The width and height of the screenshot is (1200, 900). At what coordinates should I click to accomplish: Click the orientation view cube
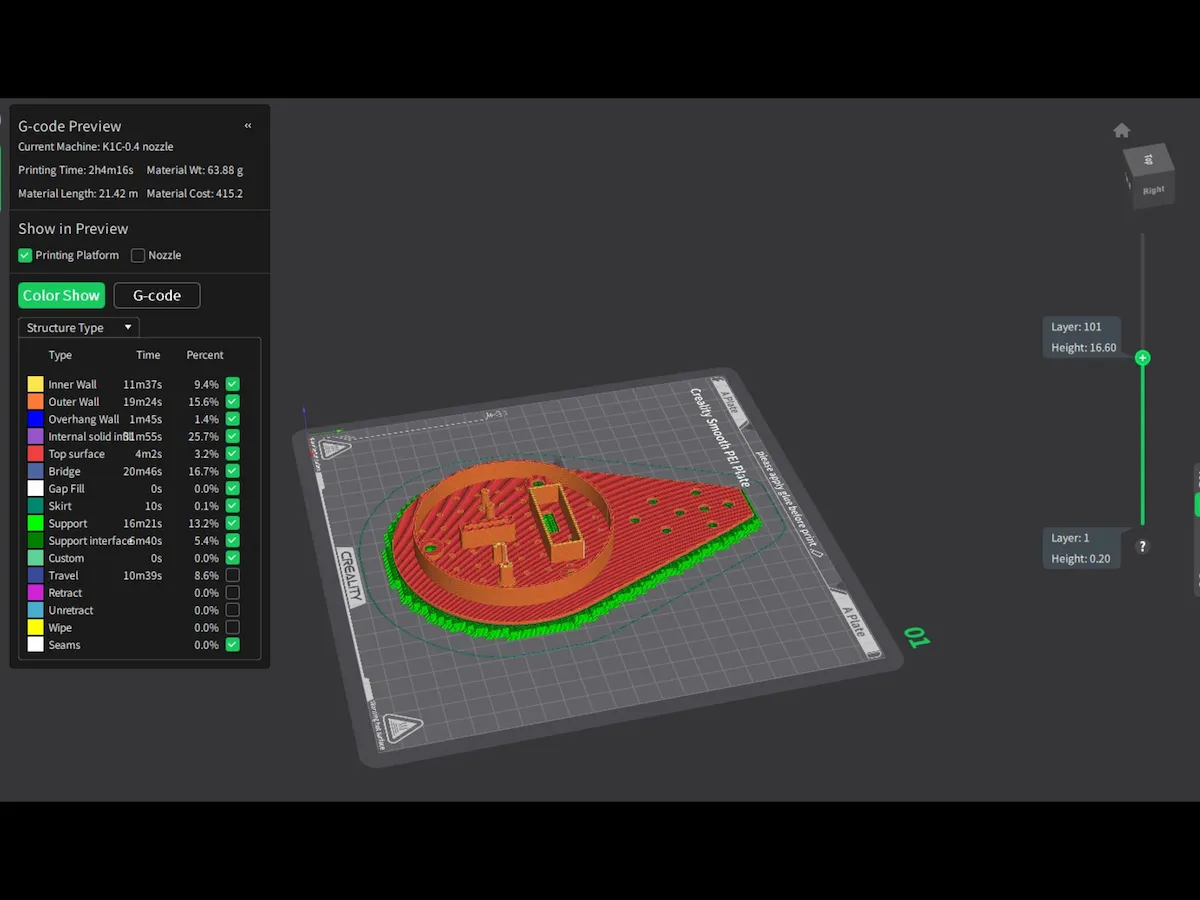pyautogui.click(x=1148, y=176)
